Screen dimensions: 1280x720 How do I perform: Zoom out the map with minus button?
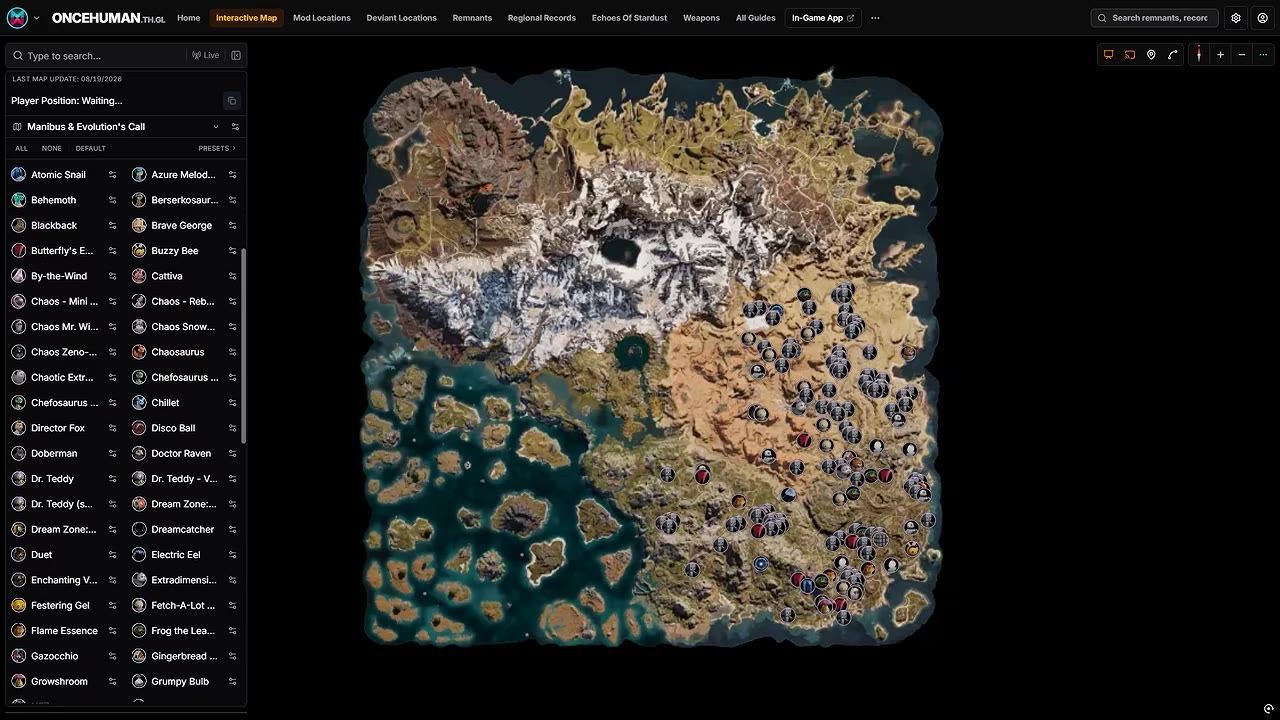tap(1242, 55)
